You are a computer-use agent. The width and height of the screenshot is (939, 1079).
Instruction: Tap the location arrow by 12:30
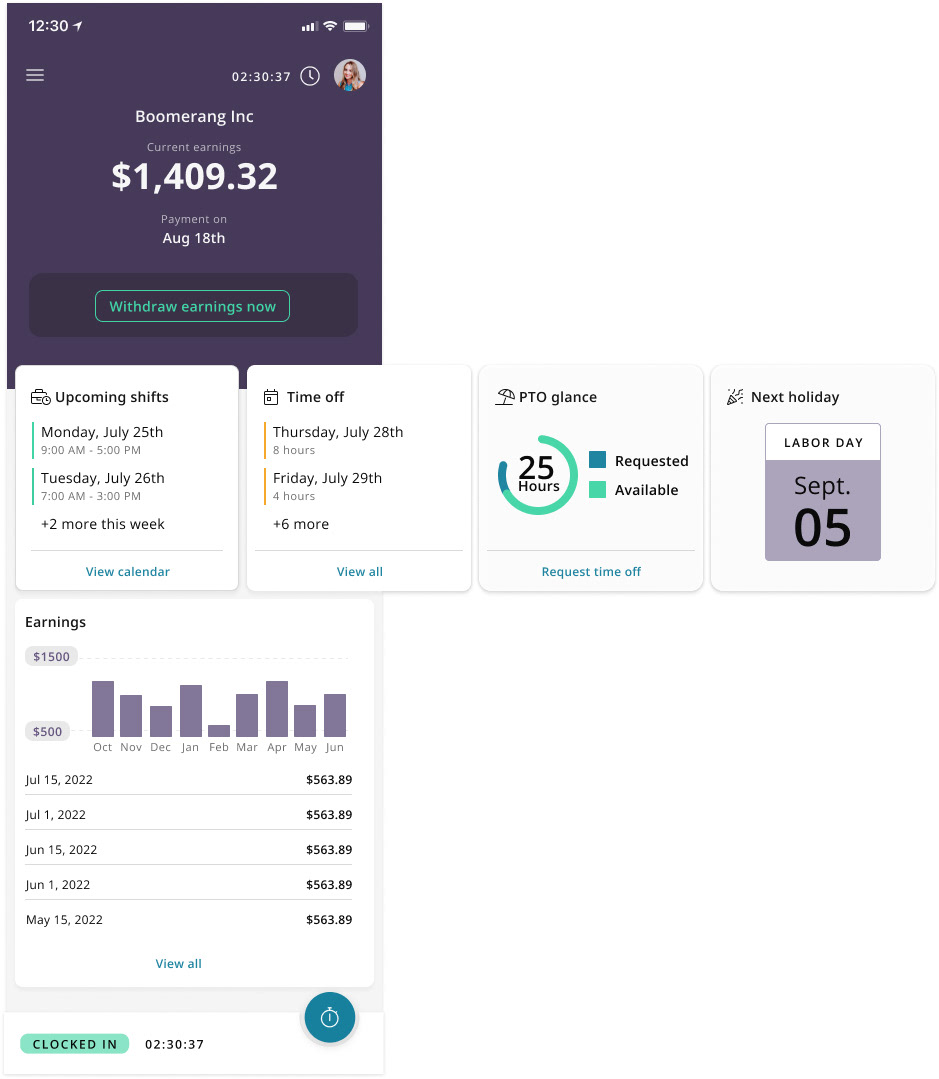[x=78, y=26]
